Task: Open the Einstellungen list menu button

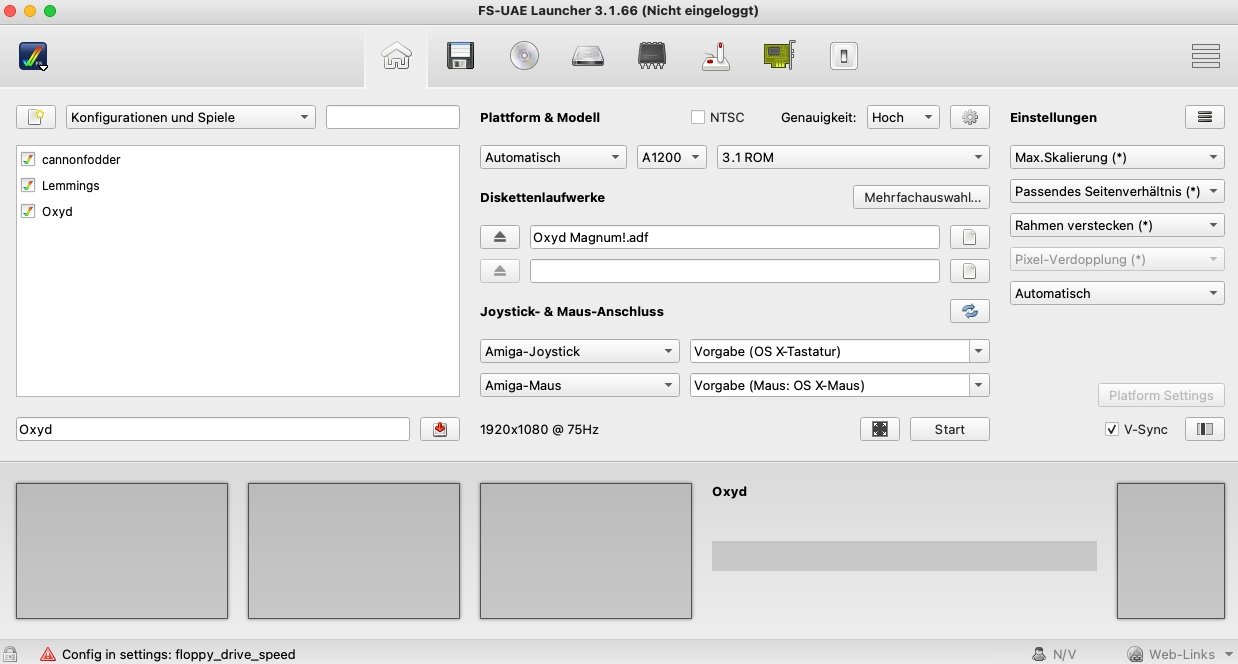Action: [1205, 117]
